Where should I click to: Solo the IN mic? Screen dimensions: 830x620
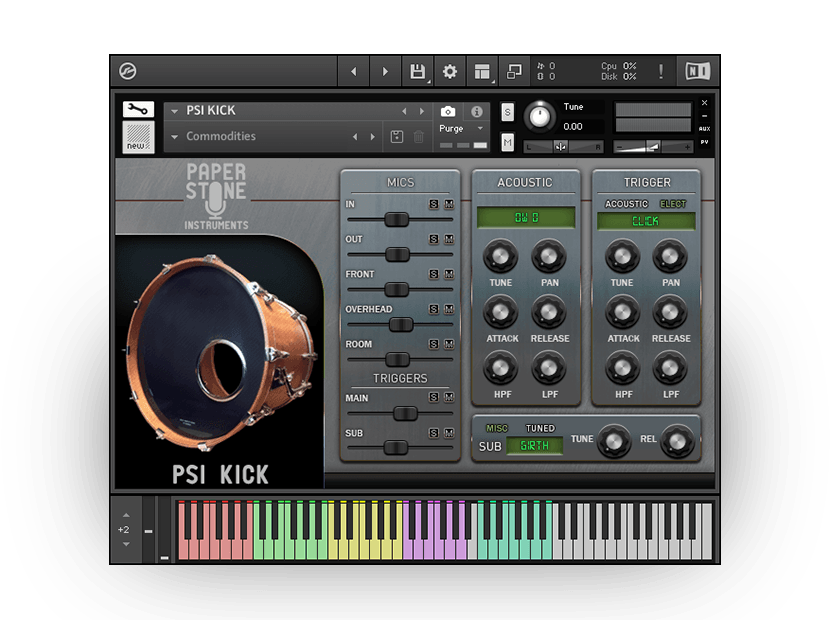click(434, 204)
